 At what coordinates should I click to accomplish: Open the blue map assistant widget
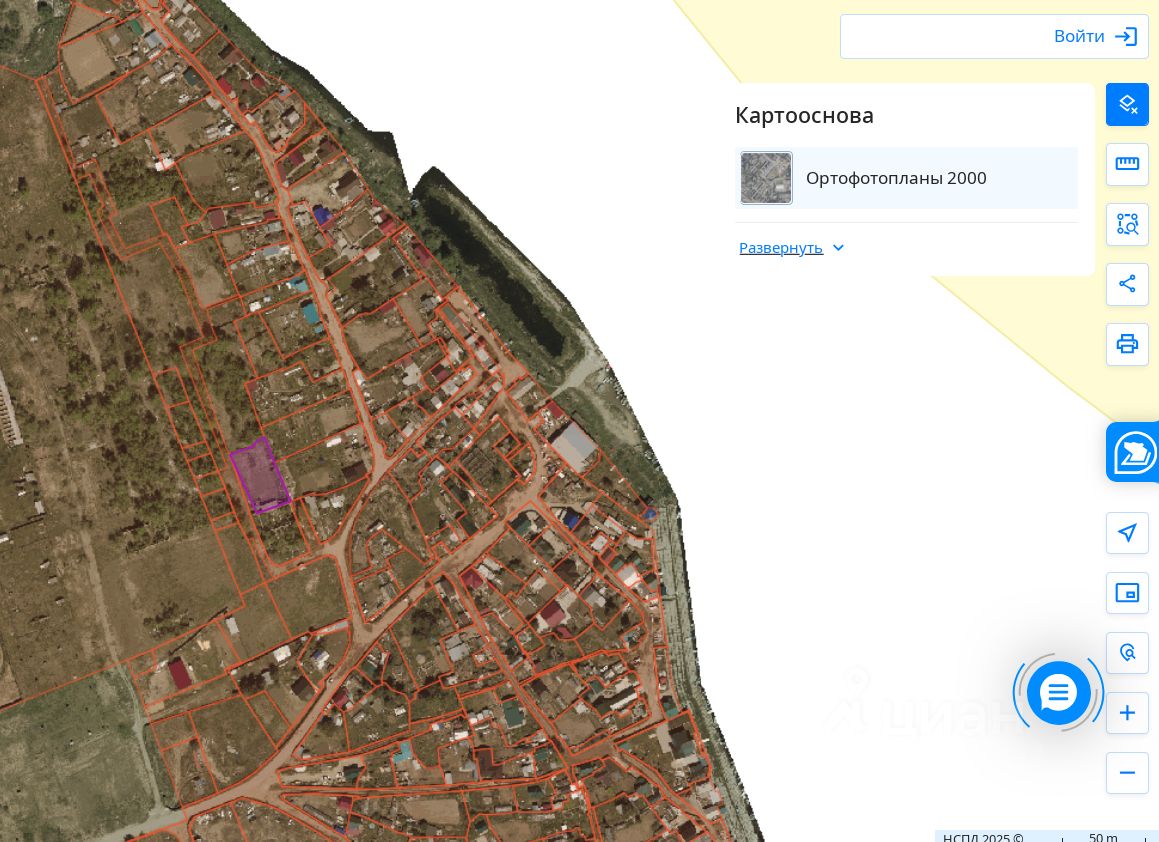[1134, 452]
